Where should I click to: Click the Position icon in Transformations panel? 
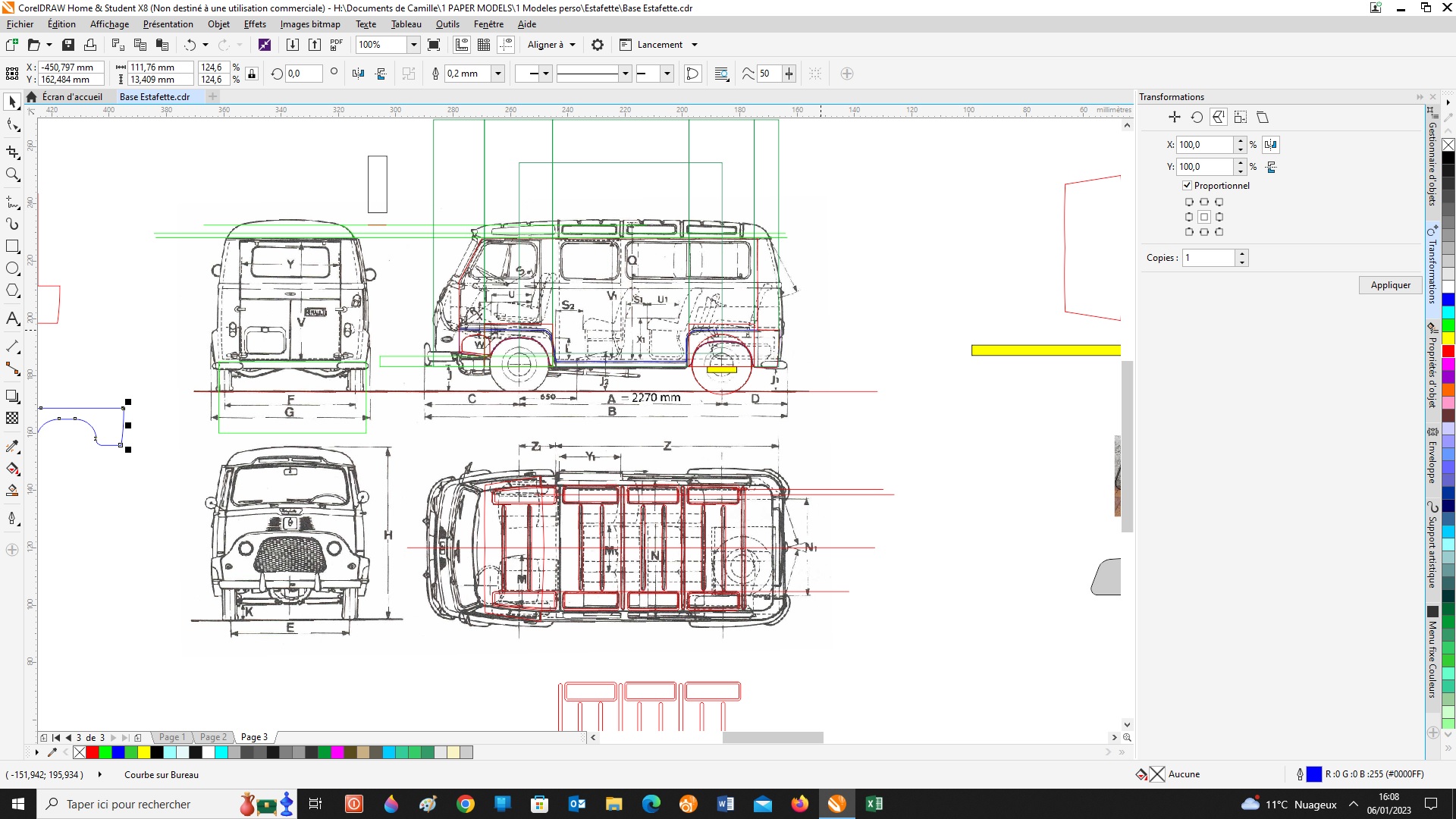[x=1175, y=118]
